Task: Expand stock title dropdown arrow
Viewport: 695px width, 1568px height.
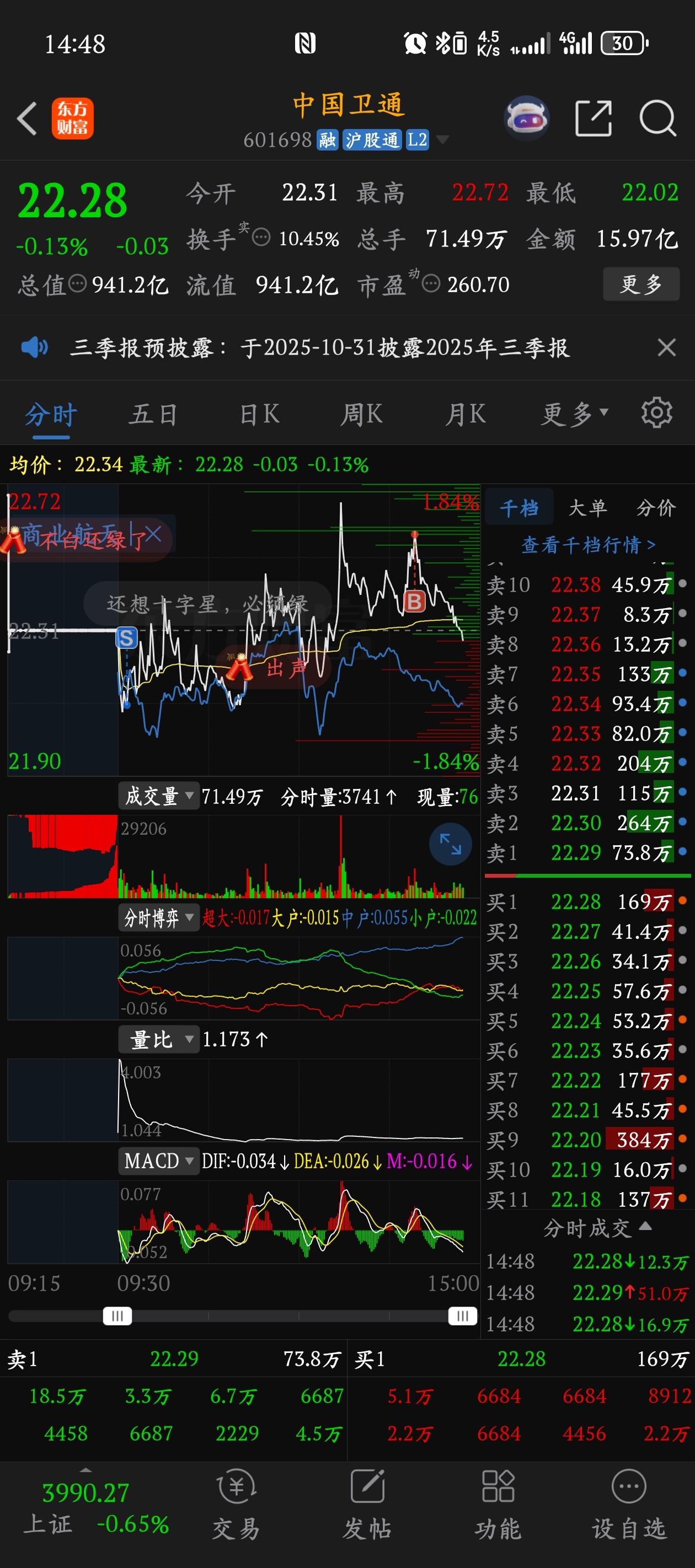Action: coord(443,141)
